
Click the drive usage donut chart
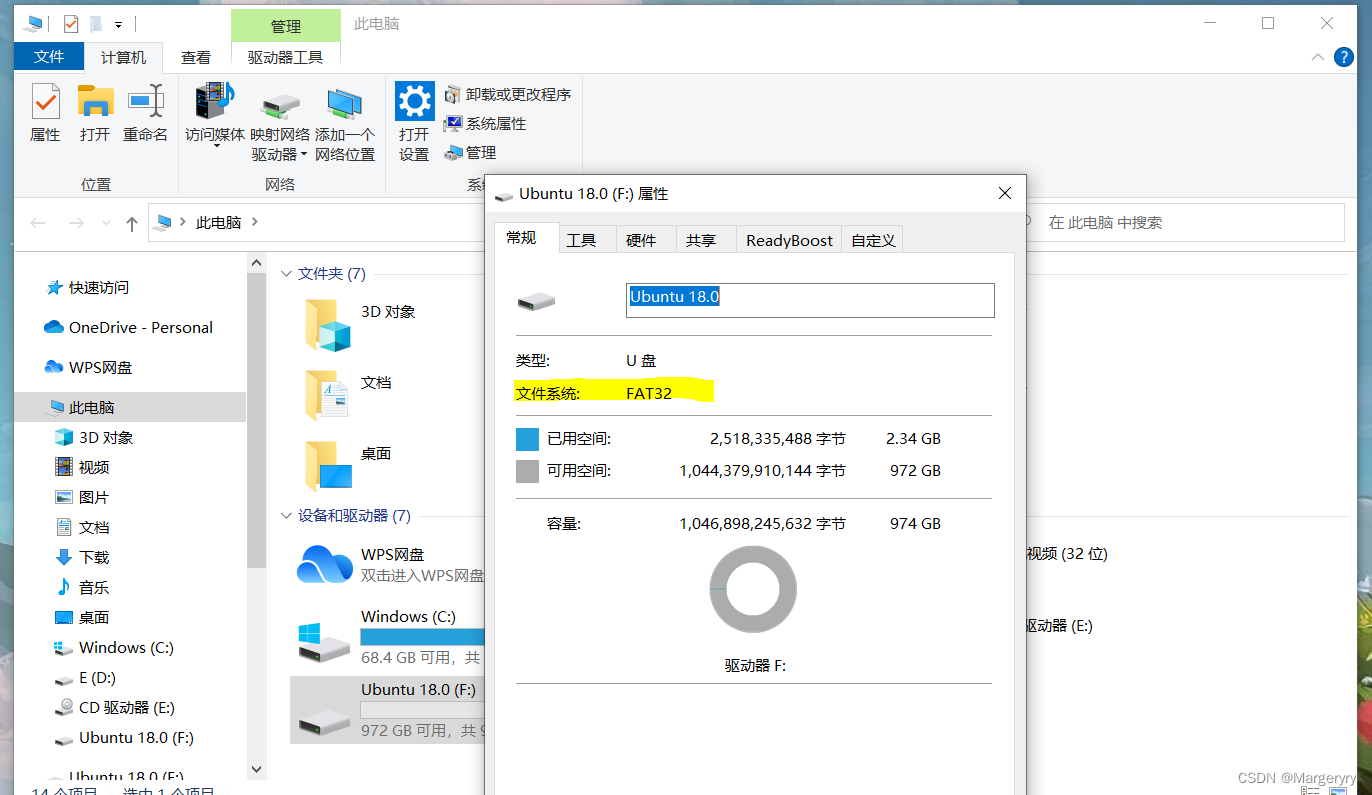752,590
